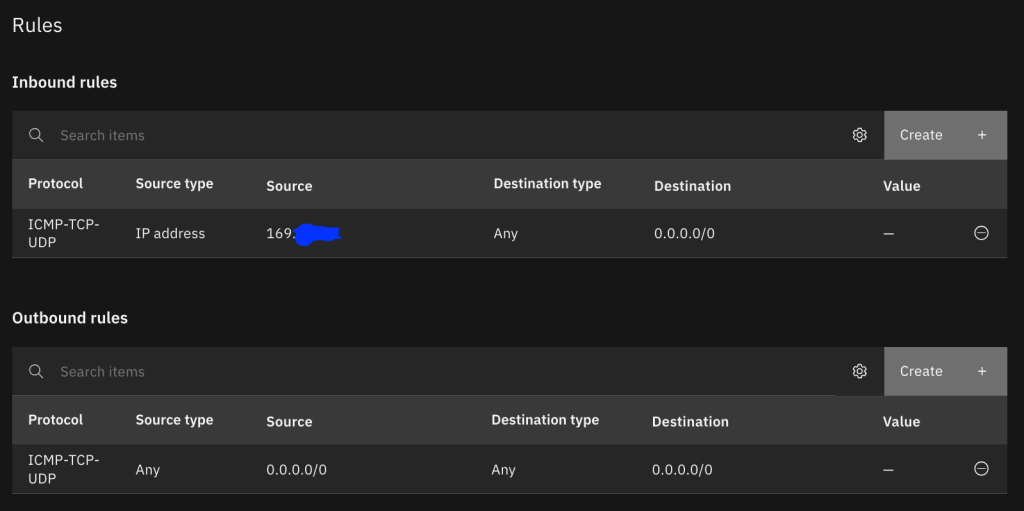This screenshot has height=511, width=1024.
Task: Click inbound Destination type column header
Action: click(x=547, y=184)
